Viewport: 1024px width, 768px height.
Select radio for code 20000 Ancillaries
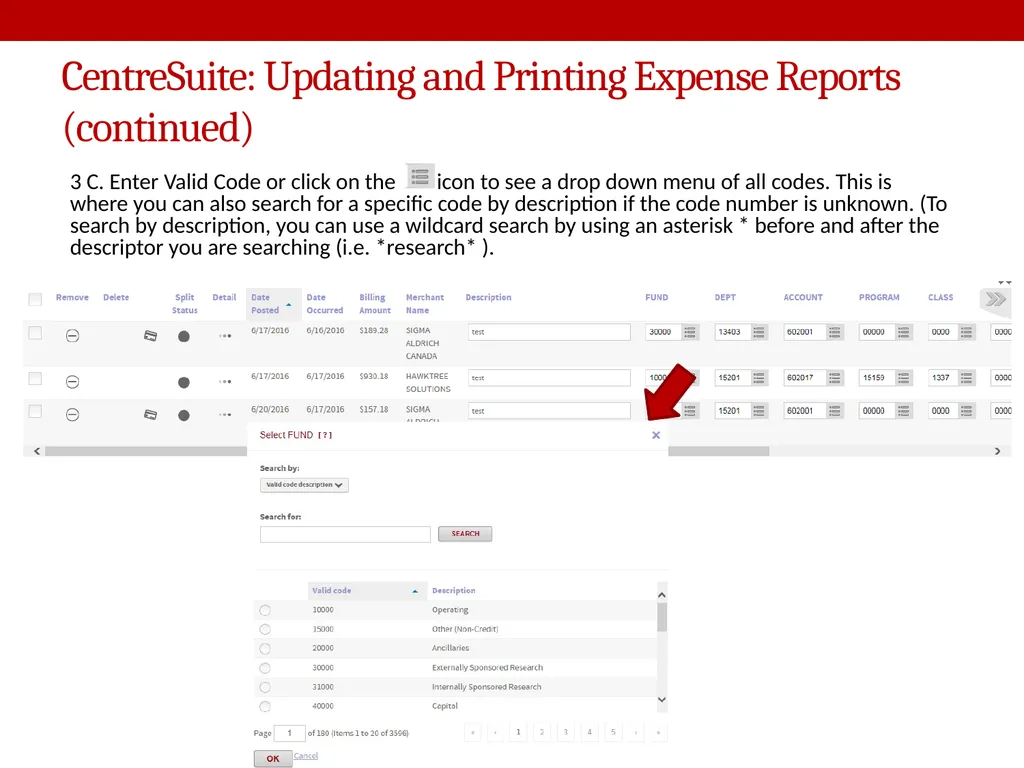tap(264, 648)
